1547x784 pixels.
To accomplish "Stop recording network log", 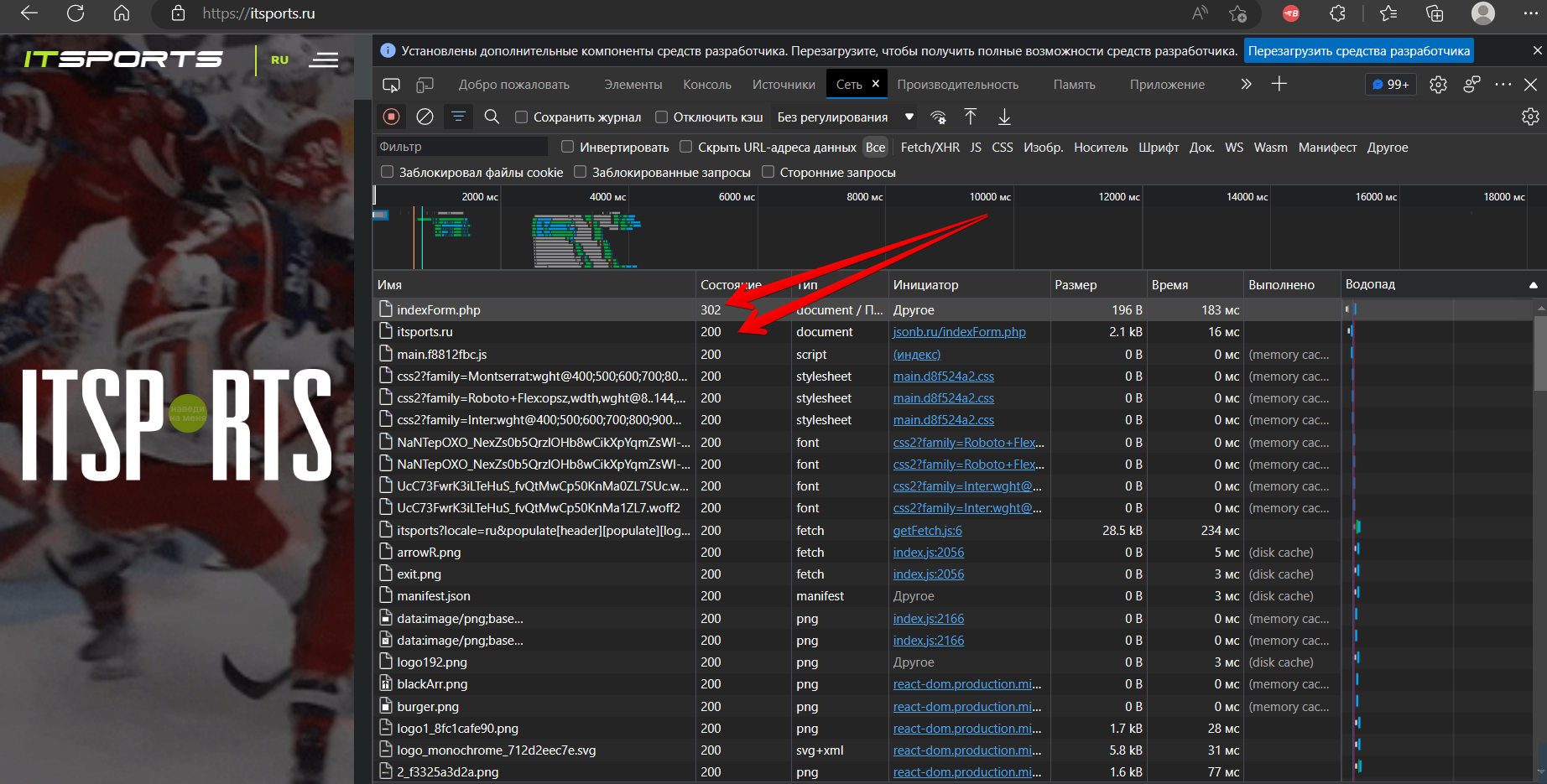I will (391, 117).
